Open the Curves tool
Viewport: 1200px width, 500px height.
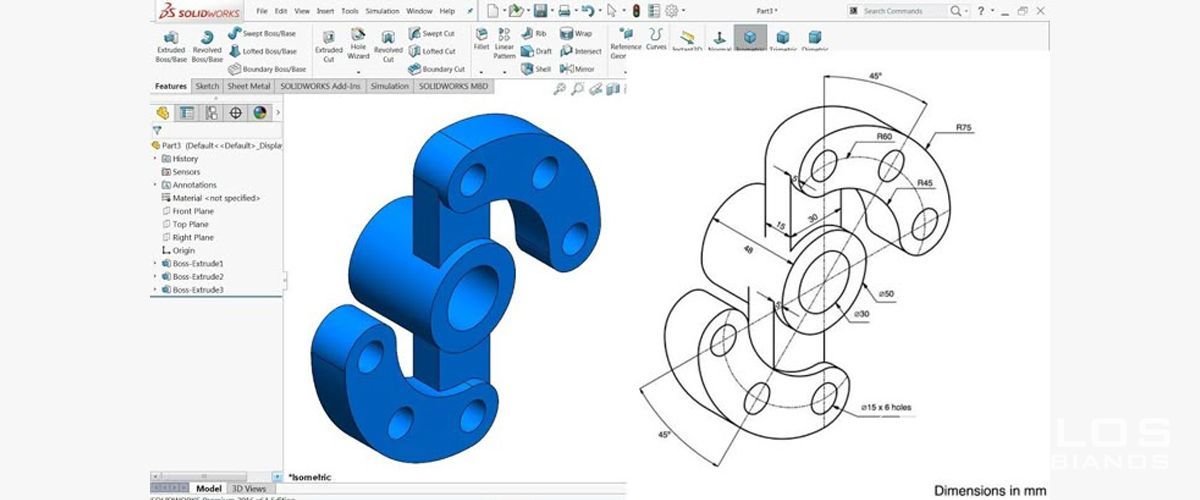656,39
